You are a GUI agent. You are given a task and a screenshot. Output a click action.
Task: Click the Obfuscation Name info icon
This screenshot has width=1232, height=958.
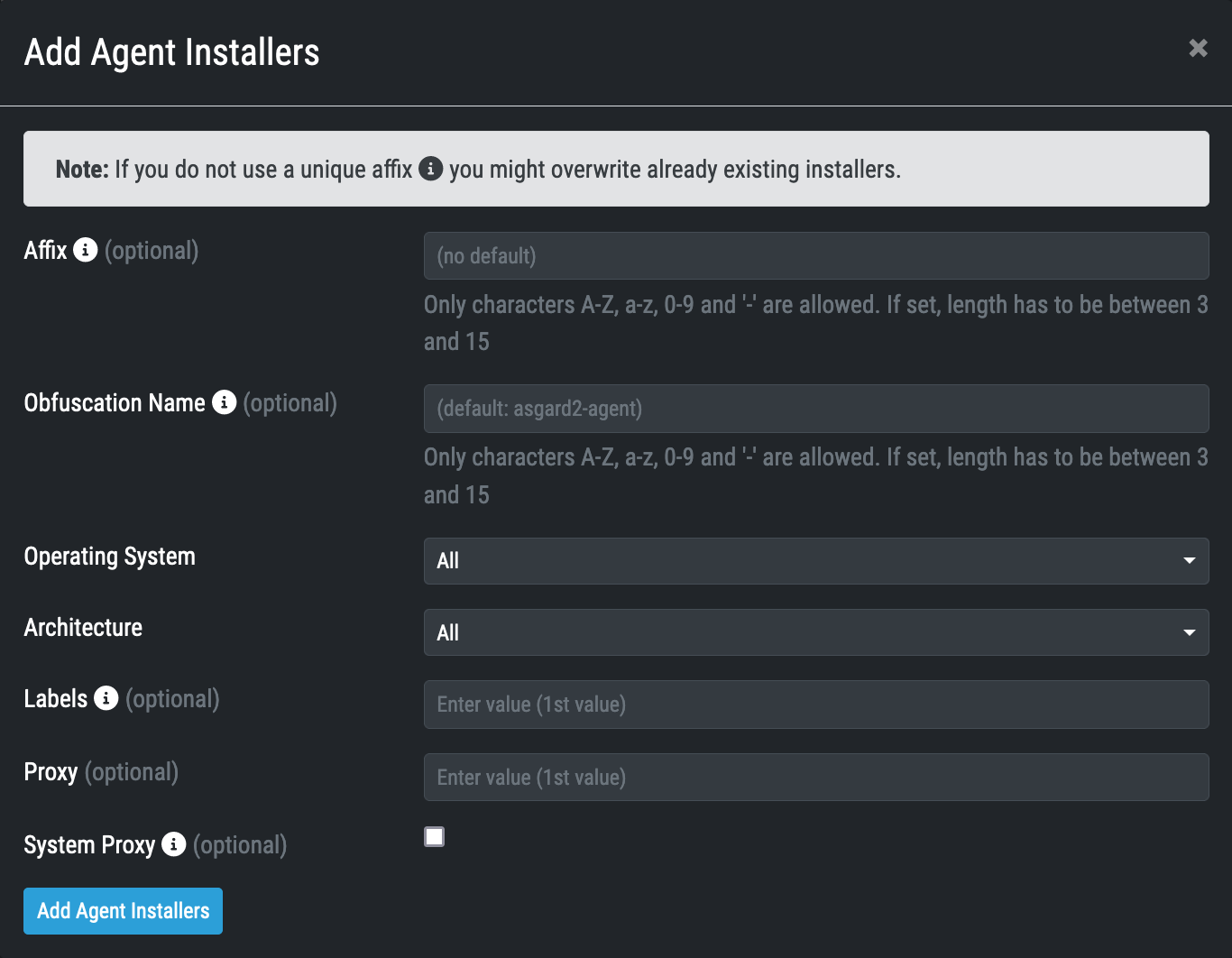click(225, 402)
